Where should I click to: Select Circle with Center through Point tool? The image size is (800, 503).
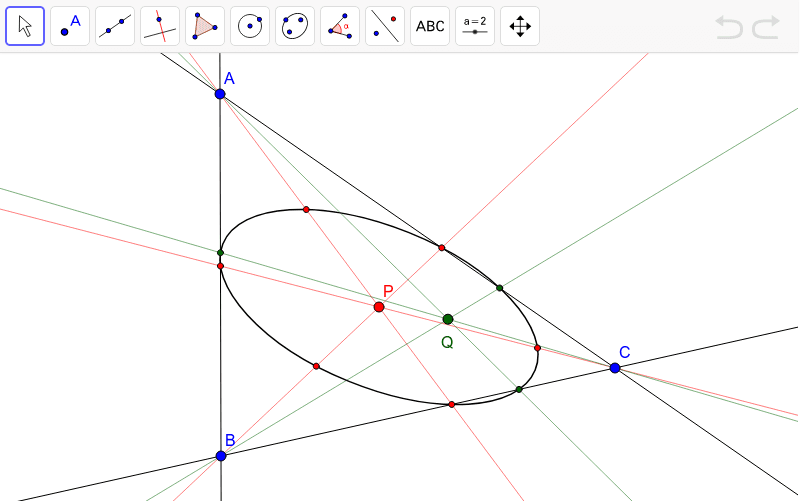250,26
